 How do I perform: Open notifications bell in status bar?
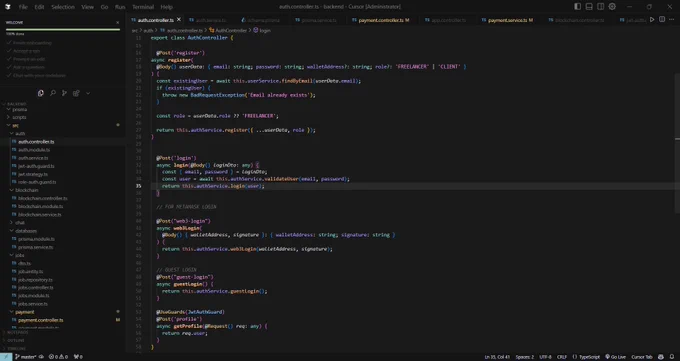point(672,357)
